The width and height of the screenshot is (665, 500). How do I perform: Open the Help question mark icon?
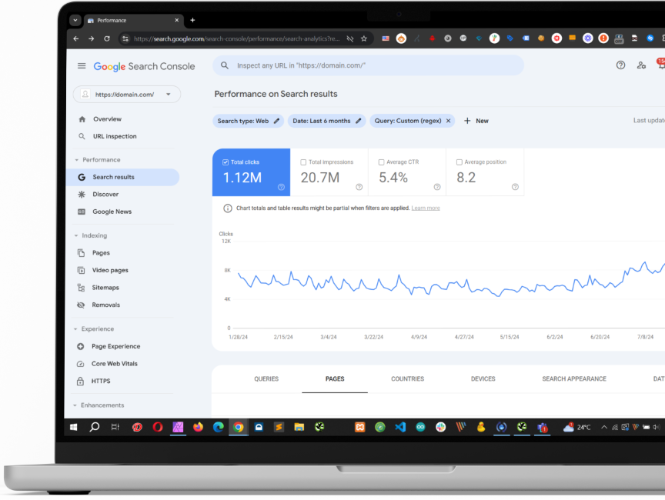tap(620, 65)
